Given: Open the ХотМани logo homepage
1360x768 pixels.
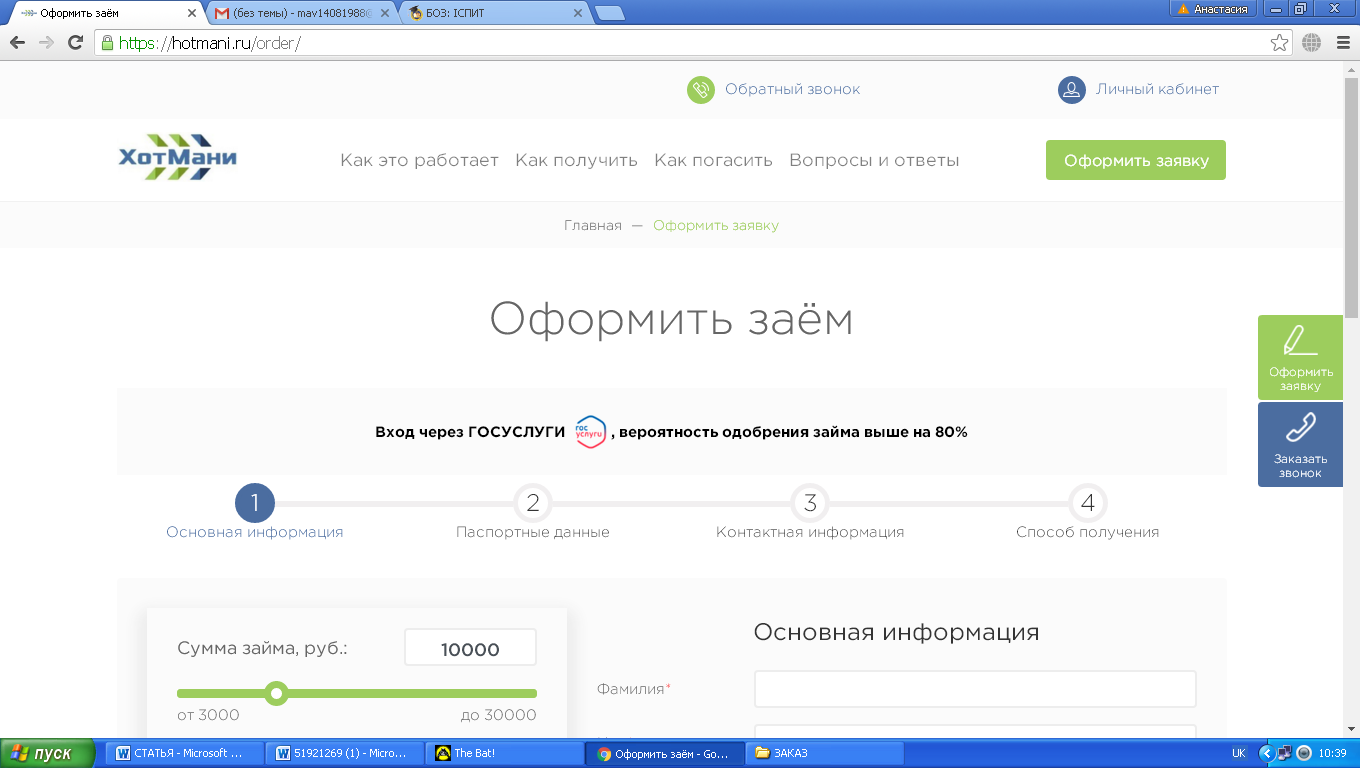Looking at the screenshot, I should [x=178, y=158].
